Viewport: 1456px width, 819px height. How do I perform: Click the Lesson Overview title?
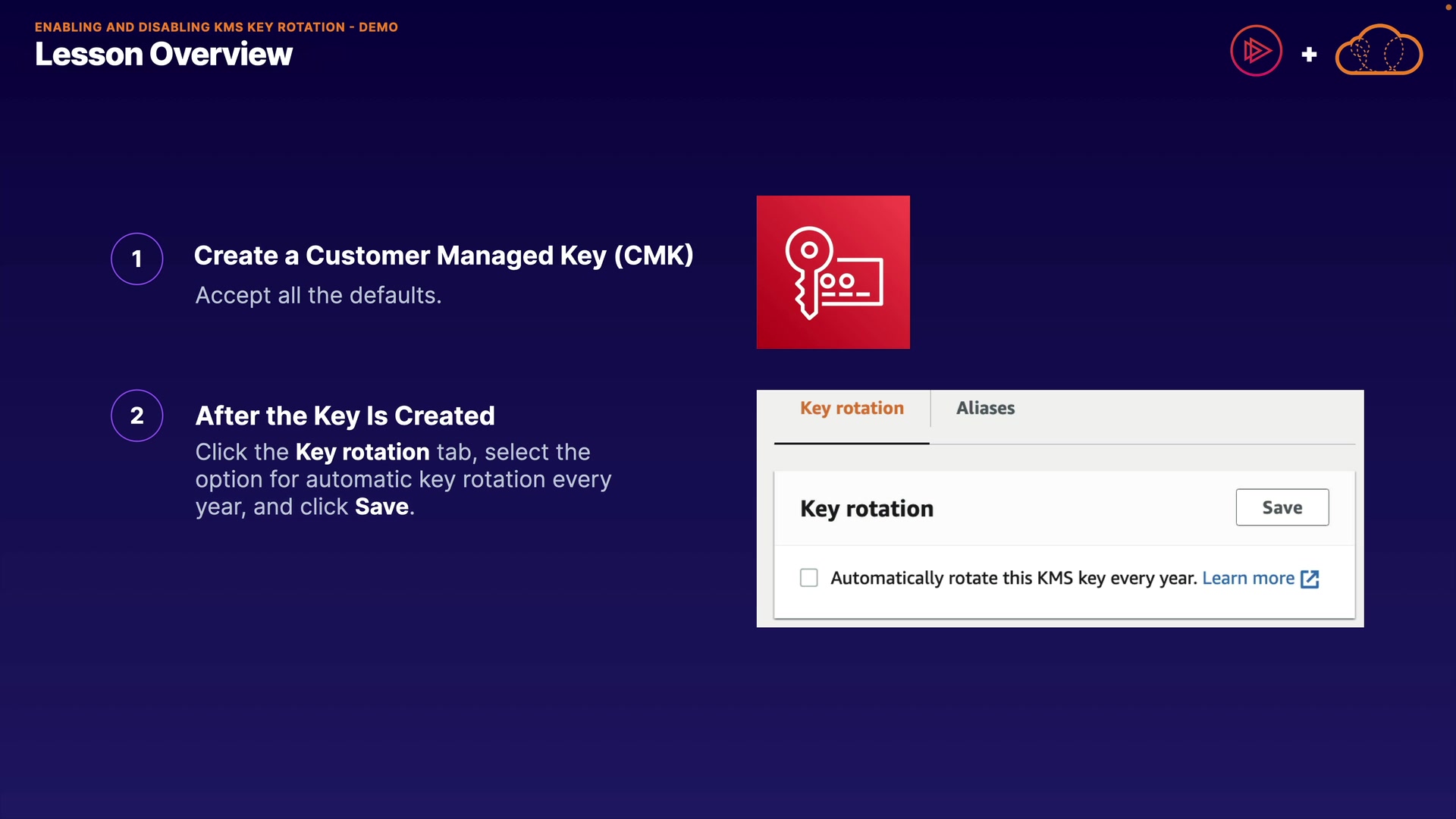tap(164, 55)
